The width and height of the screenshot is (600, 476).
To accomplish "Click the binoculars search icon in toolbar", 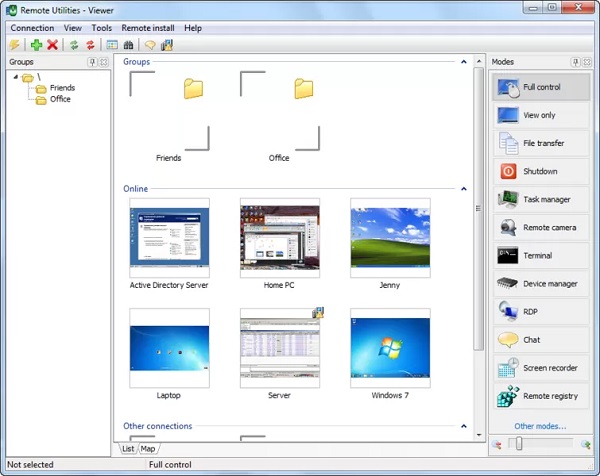I will [x=128, y=45].
